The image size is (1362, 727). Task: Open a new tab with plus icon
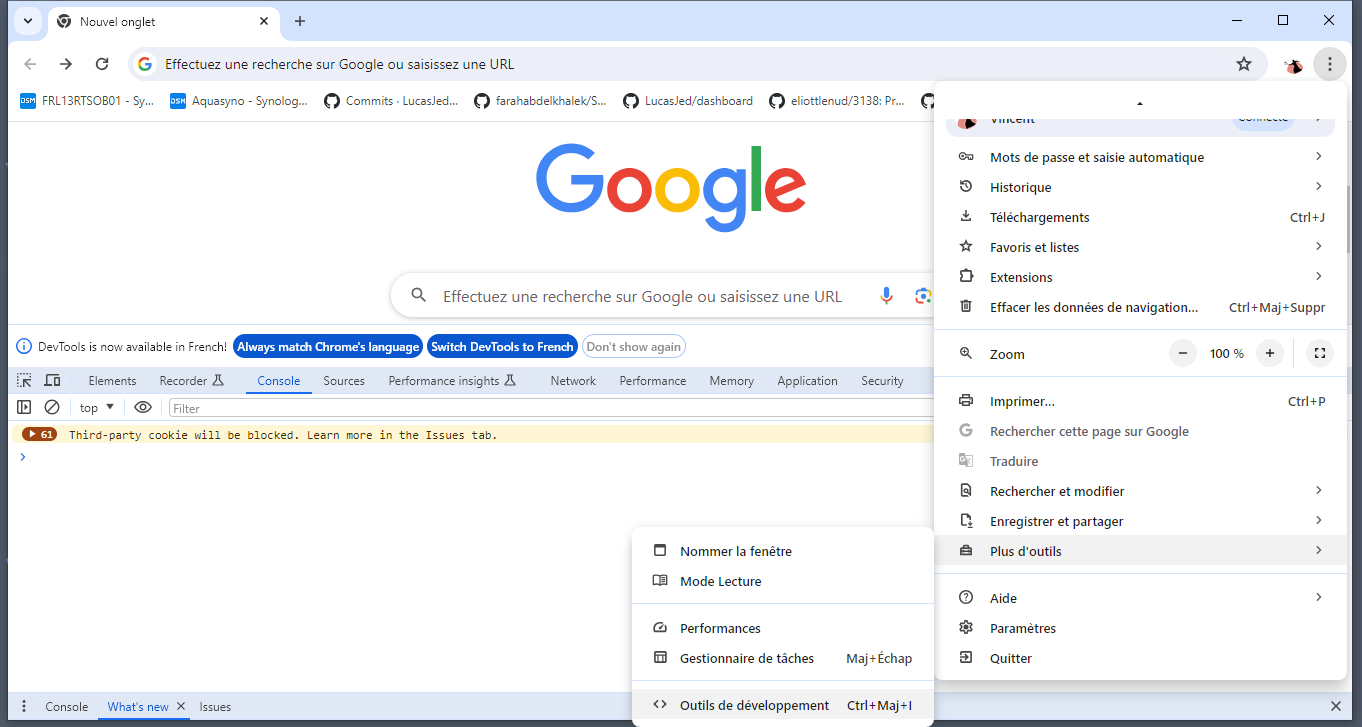(300, 21)
